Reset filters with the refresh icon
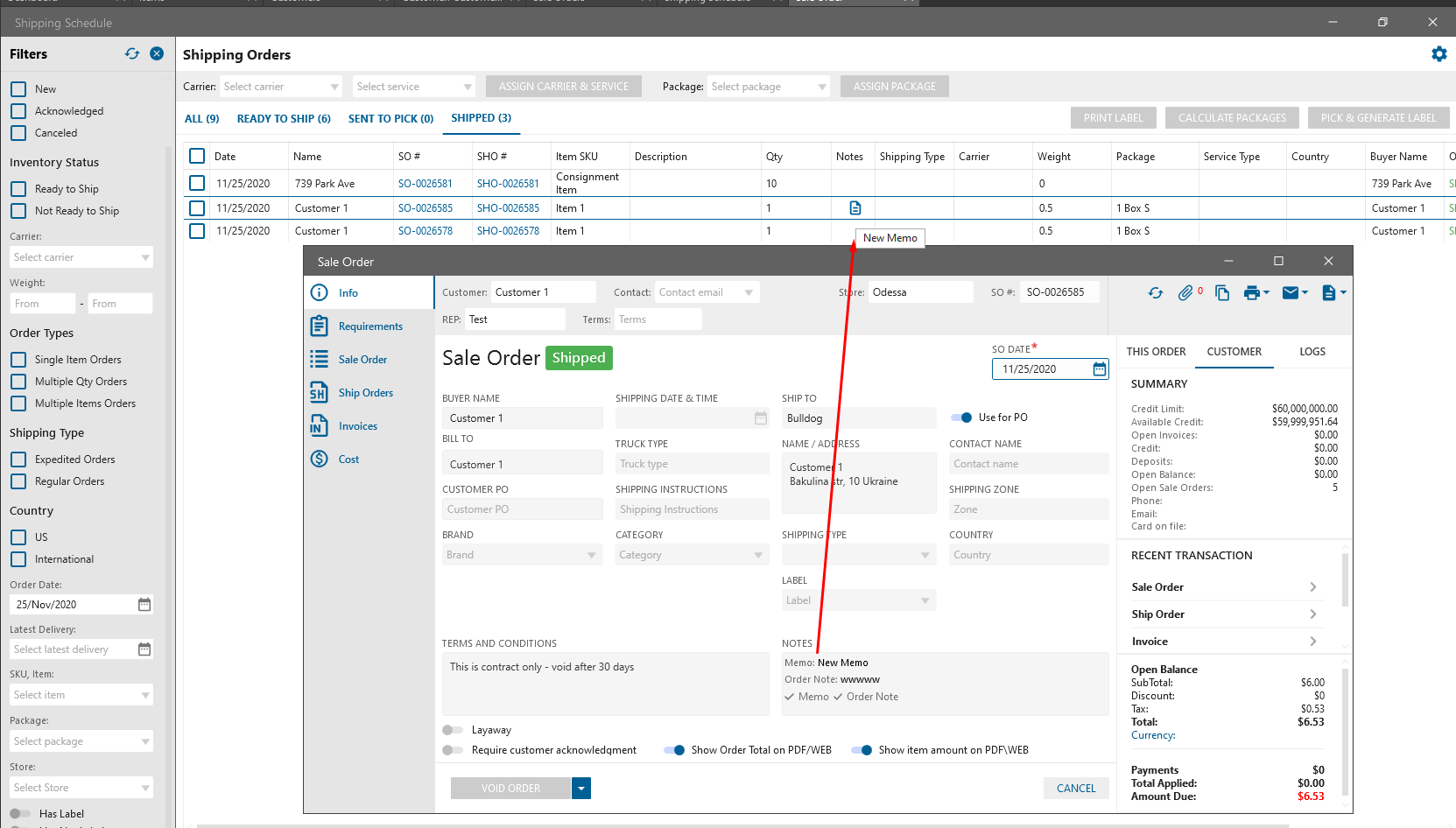The image size is (1456, 828). (132, 53)
